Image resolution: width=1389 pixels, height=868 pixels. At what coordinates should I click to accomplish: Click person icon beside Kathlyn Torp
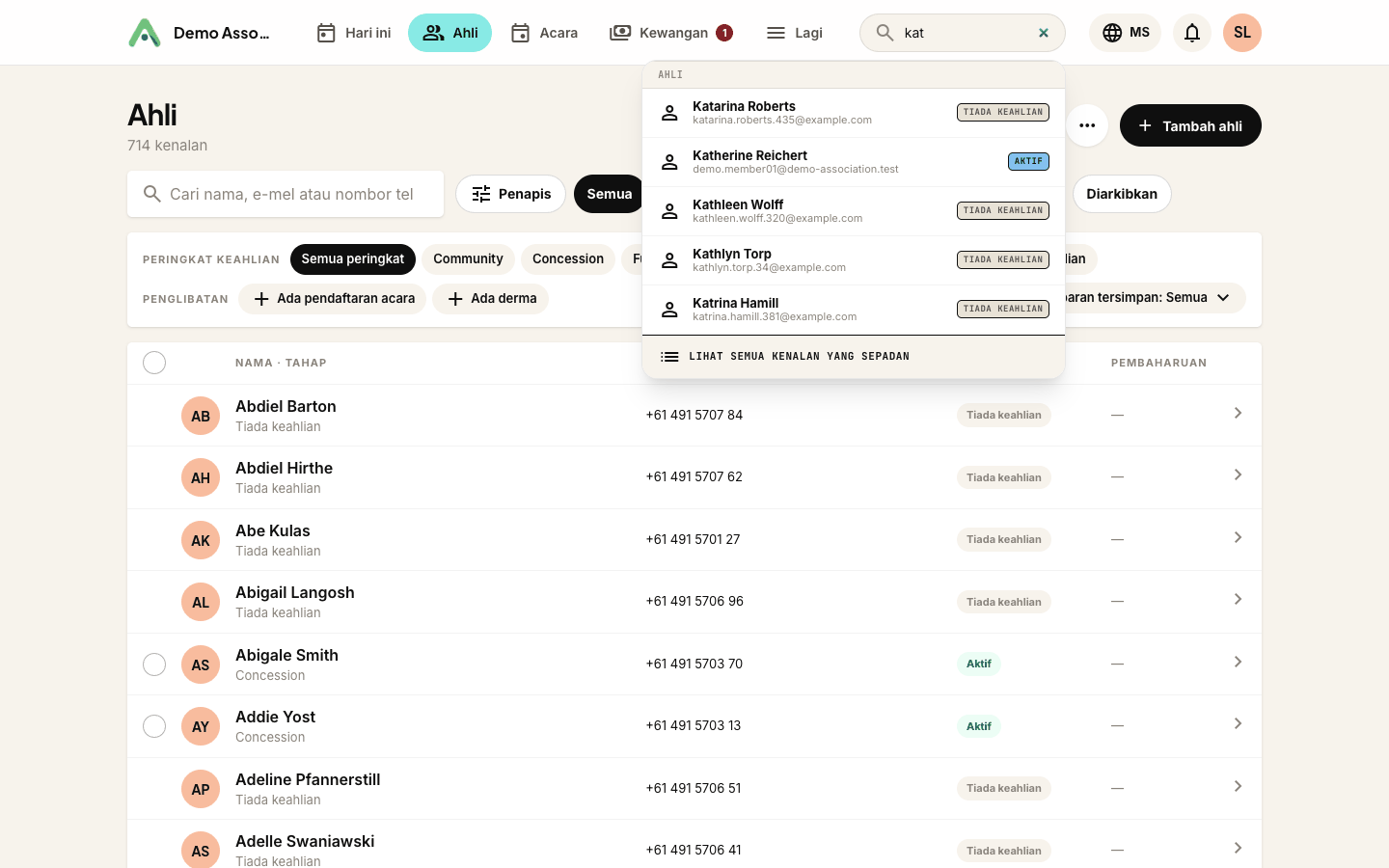tap(669, 260)
